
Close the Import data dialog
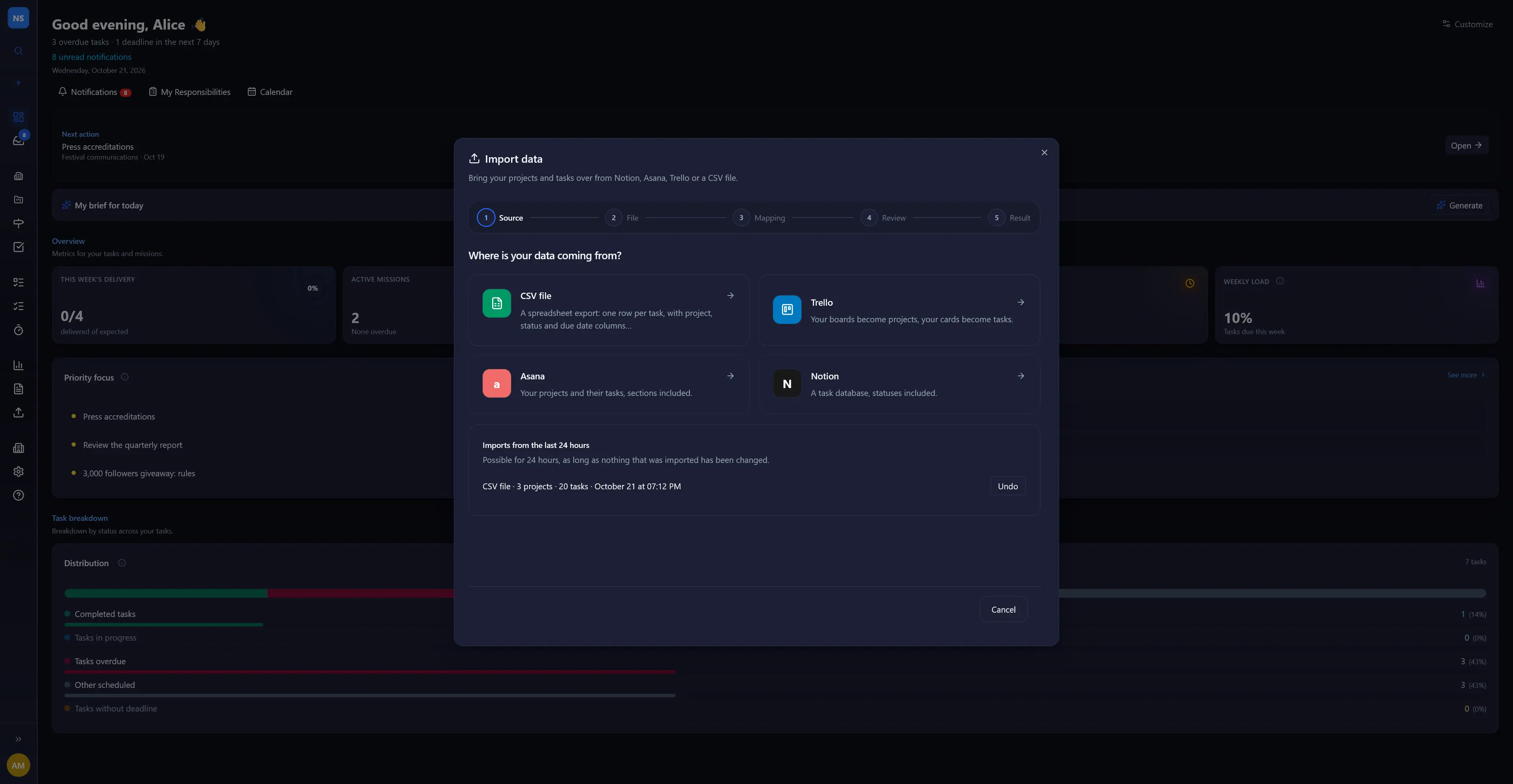point(1044,153)
